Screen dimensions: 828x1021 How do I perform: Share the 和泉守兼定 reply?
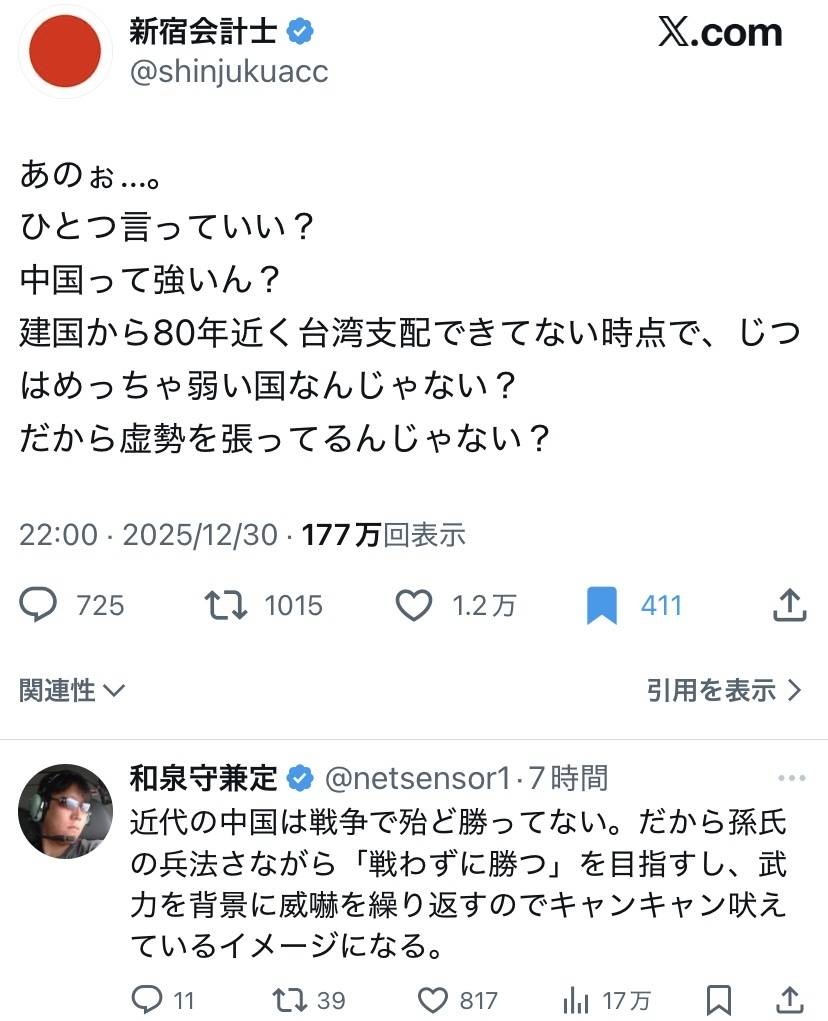click(x=789, y=999)
